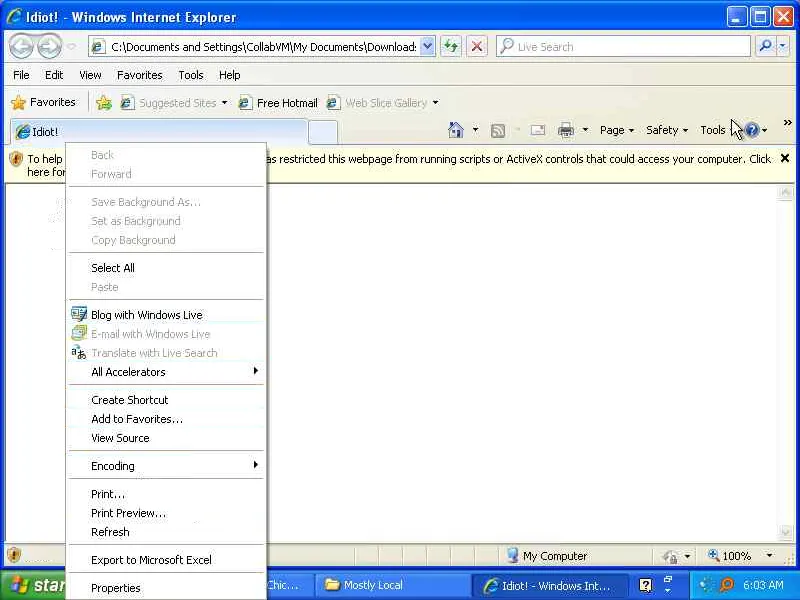The width and height of the screenshot is (800, 600).
Task: Open a new tab button
Action: click(x=323, y=132)
